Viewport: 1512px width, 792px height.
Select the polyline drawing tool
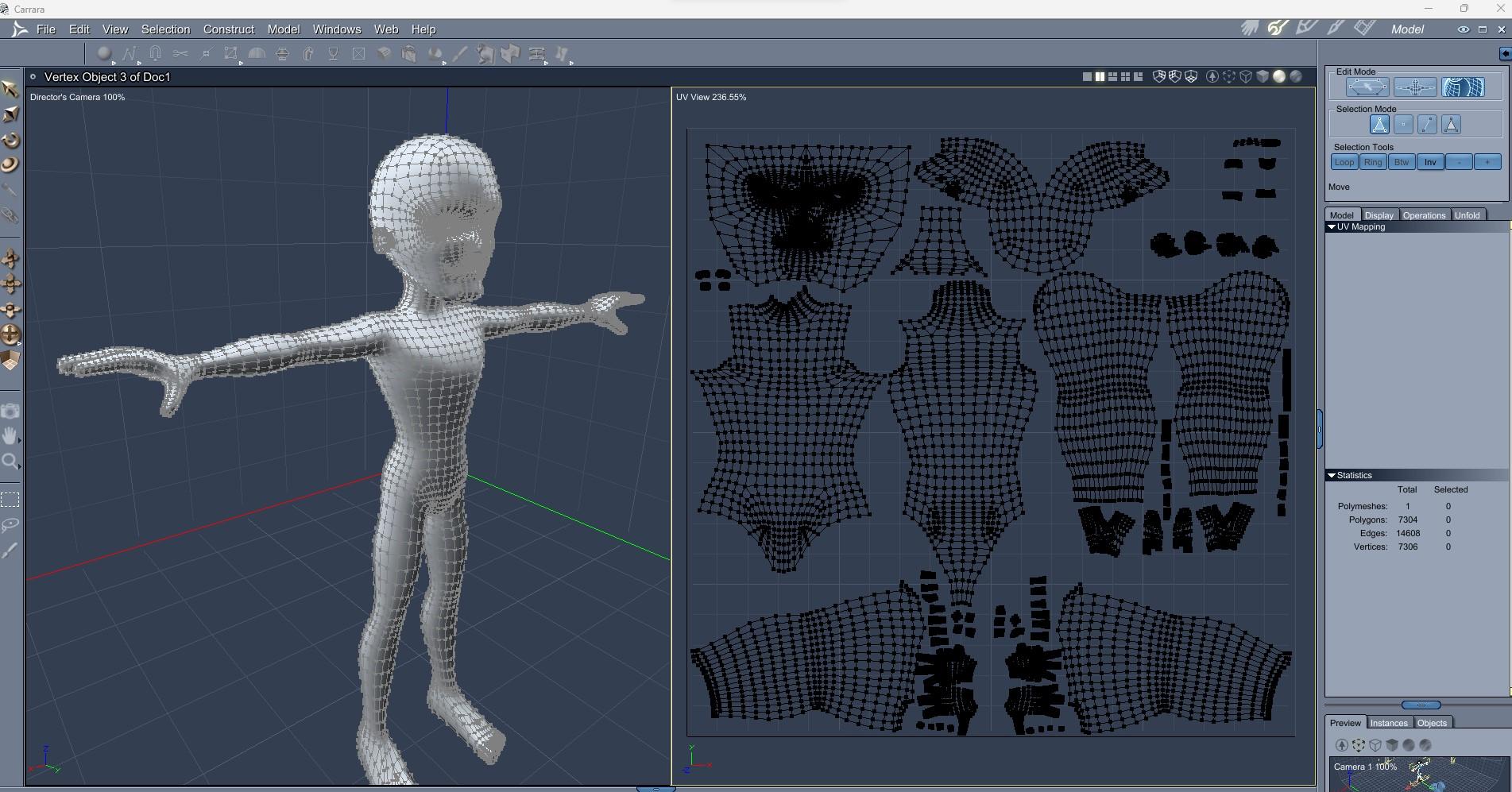click(129, 54)
